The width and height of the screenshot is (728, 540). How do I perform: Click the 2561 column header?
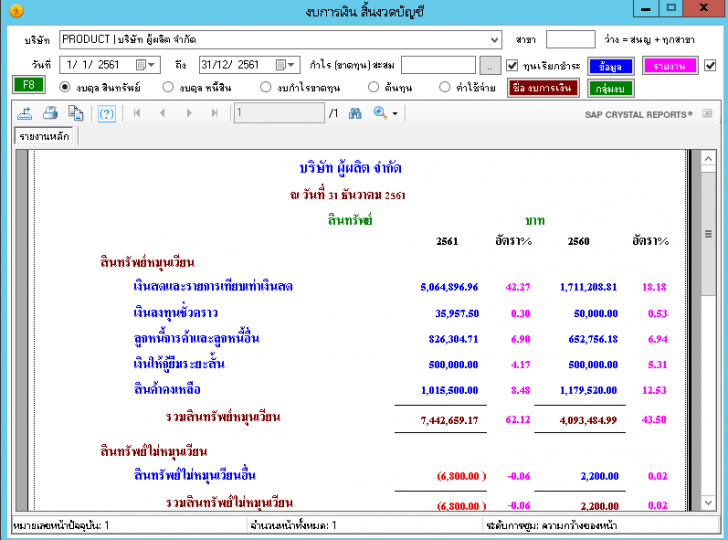click(447, 241)
